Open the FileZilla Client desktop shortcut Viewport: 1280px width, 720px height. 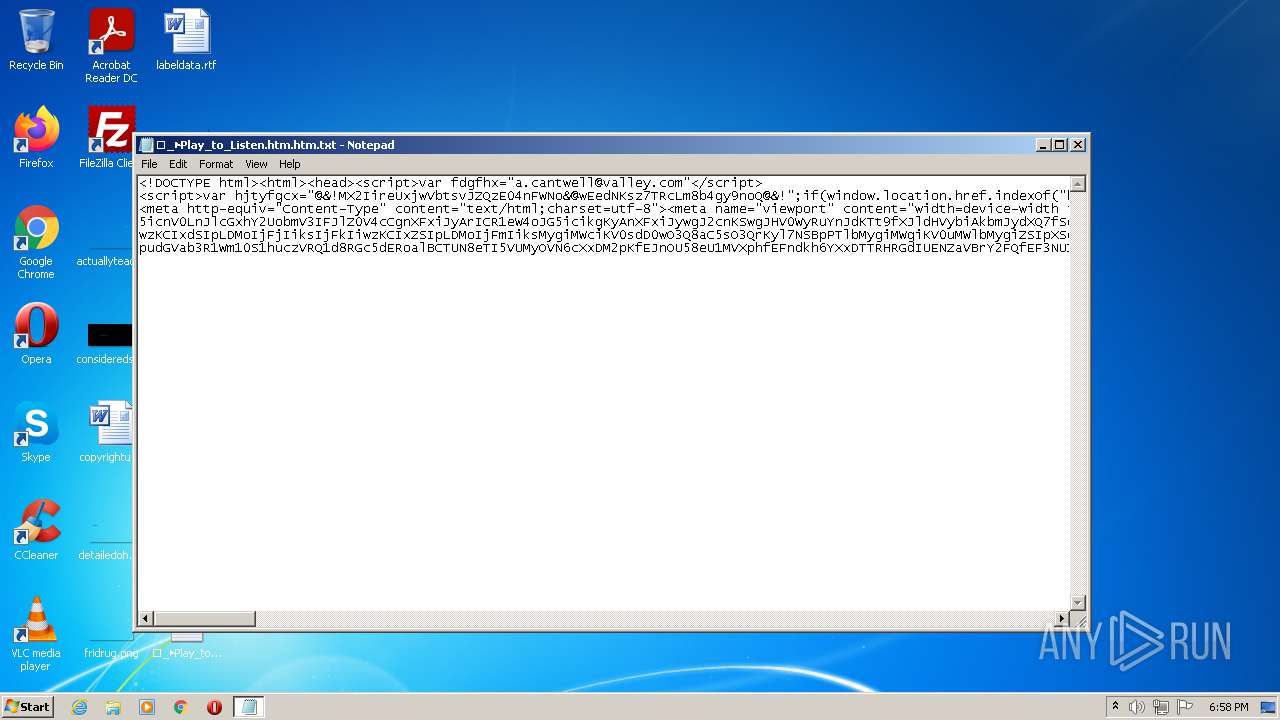click(x=108, y=138)
